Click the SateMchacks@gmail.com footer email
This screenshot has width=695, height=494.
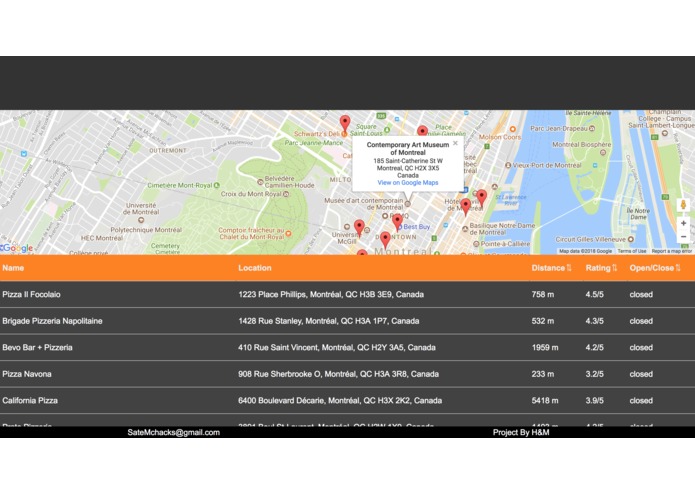click(174, 432)
